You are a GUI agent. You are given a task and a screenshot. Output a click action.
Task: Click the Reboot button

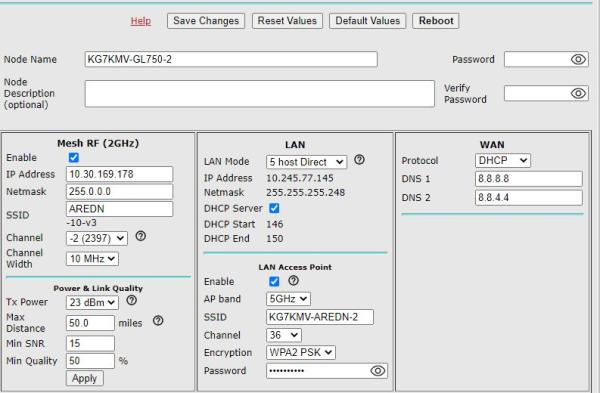coord(436,21)
